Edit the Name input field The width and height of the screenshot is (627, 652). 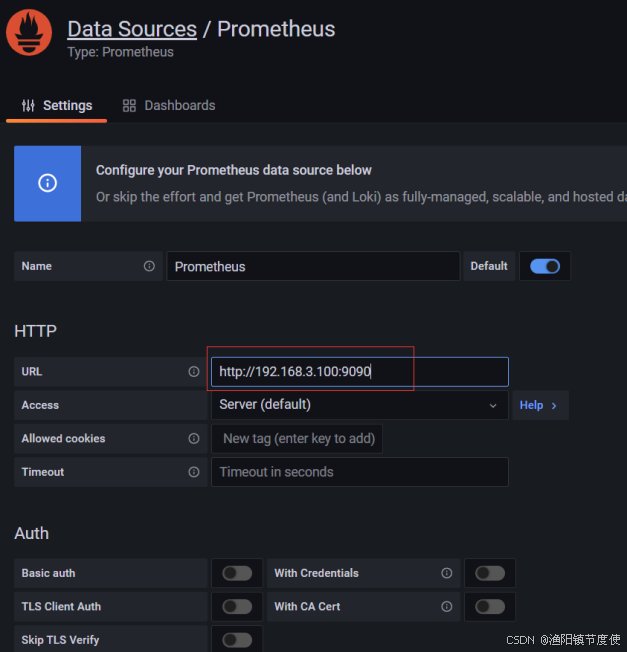click(x=314, y=266)
